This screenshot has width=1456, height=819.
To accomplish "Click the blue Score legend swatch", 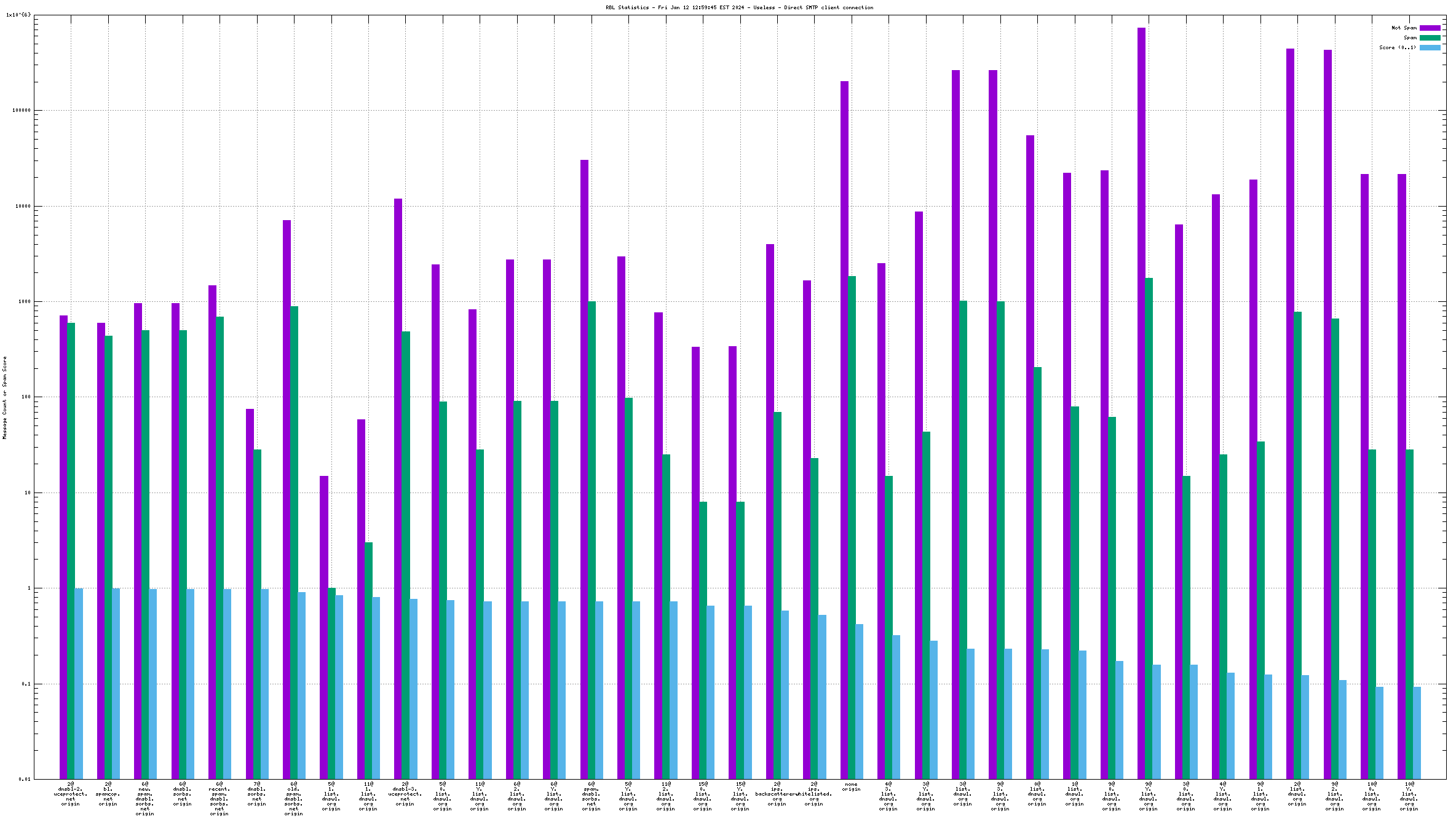I will point(1430,47).
